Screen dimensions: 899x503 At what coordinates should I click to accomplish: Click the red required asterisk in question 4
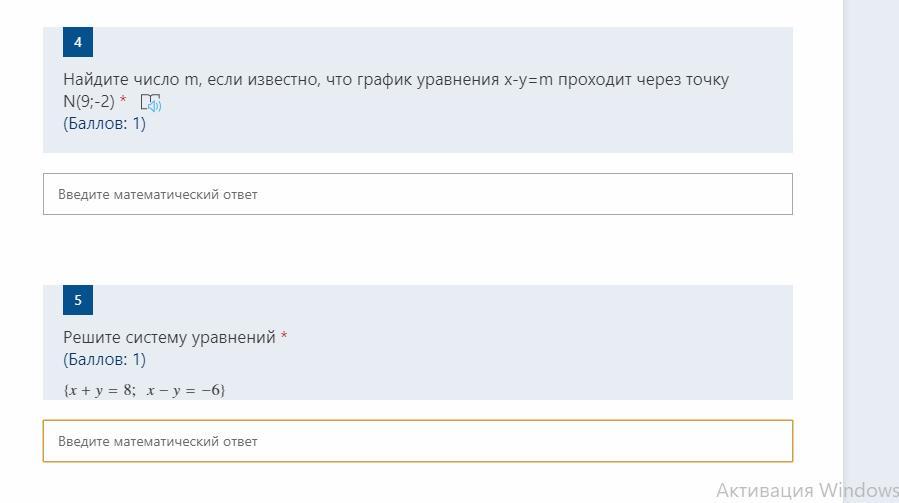123,100
